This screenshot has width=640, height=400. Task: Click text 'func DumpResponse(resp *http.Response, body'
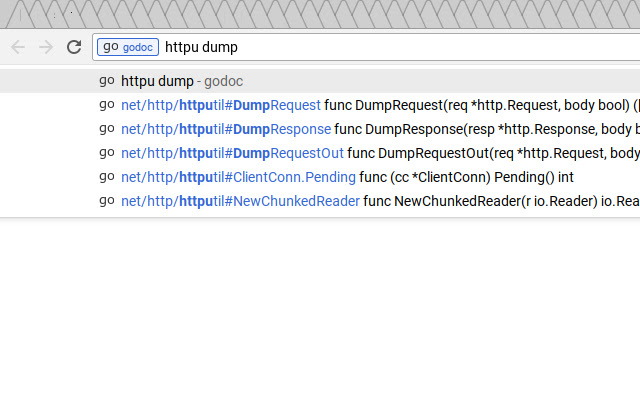483,129
